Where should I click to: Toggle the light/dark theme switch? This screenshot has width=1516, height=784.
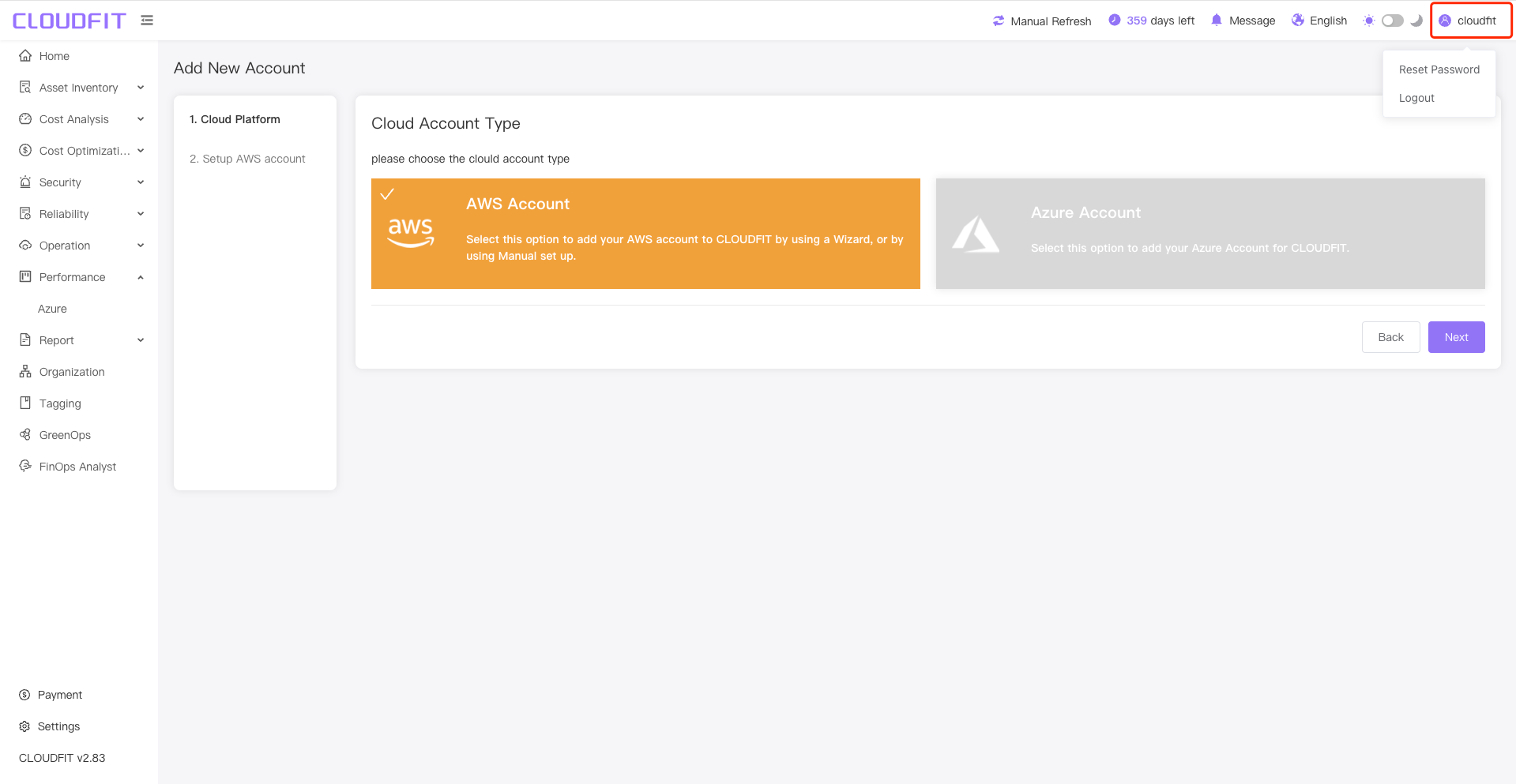pos(1393,21)
